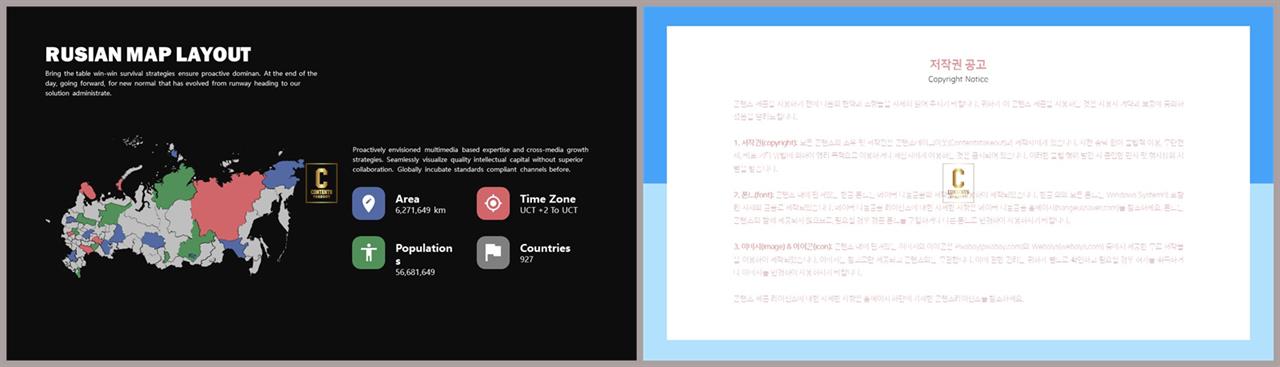Click the gray flag Countries icon
1280x367 pixels.
pyautogui.click(x=493, y=253)
